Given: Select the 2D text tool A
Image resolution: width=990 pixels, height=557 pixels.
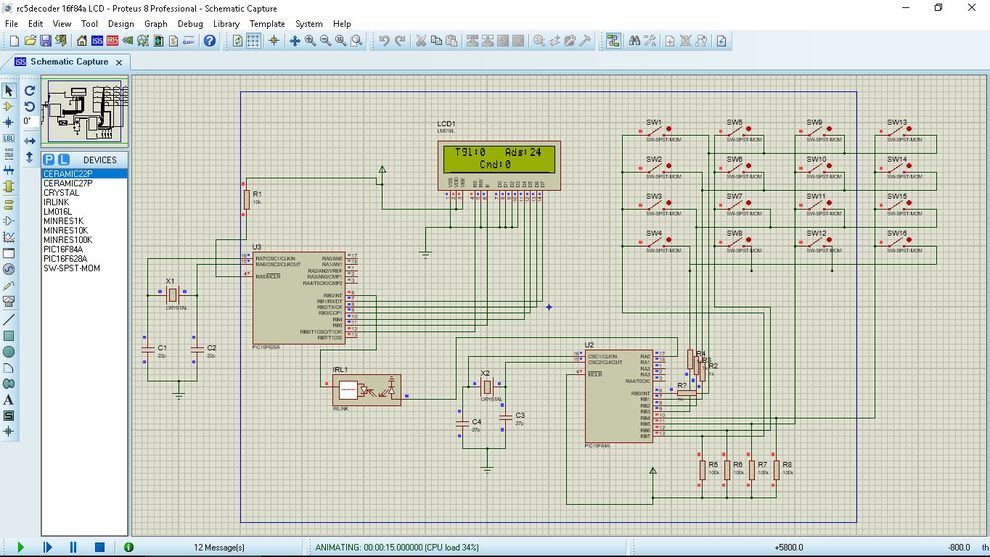Looking at the screenshot, I should click(x=9, y=400).
